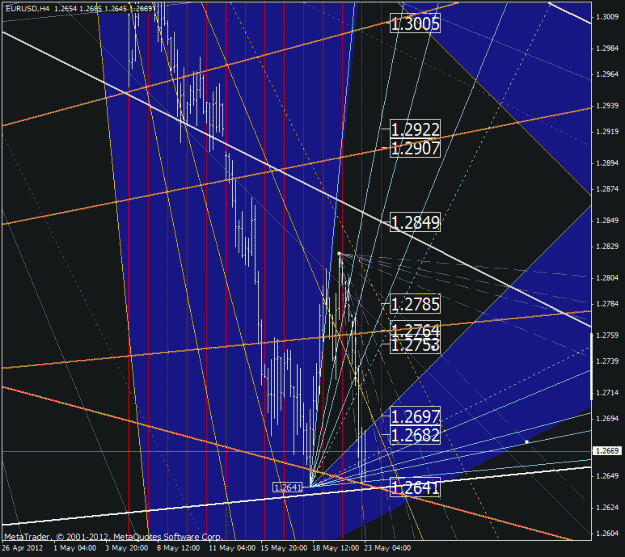Click the current price marker 1.2669
Viewport: 625px width, 557px height.
coord(607,451)
